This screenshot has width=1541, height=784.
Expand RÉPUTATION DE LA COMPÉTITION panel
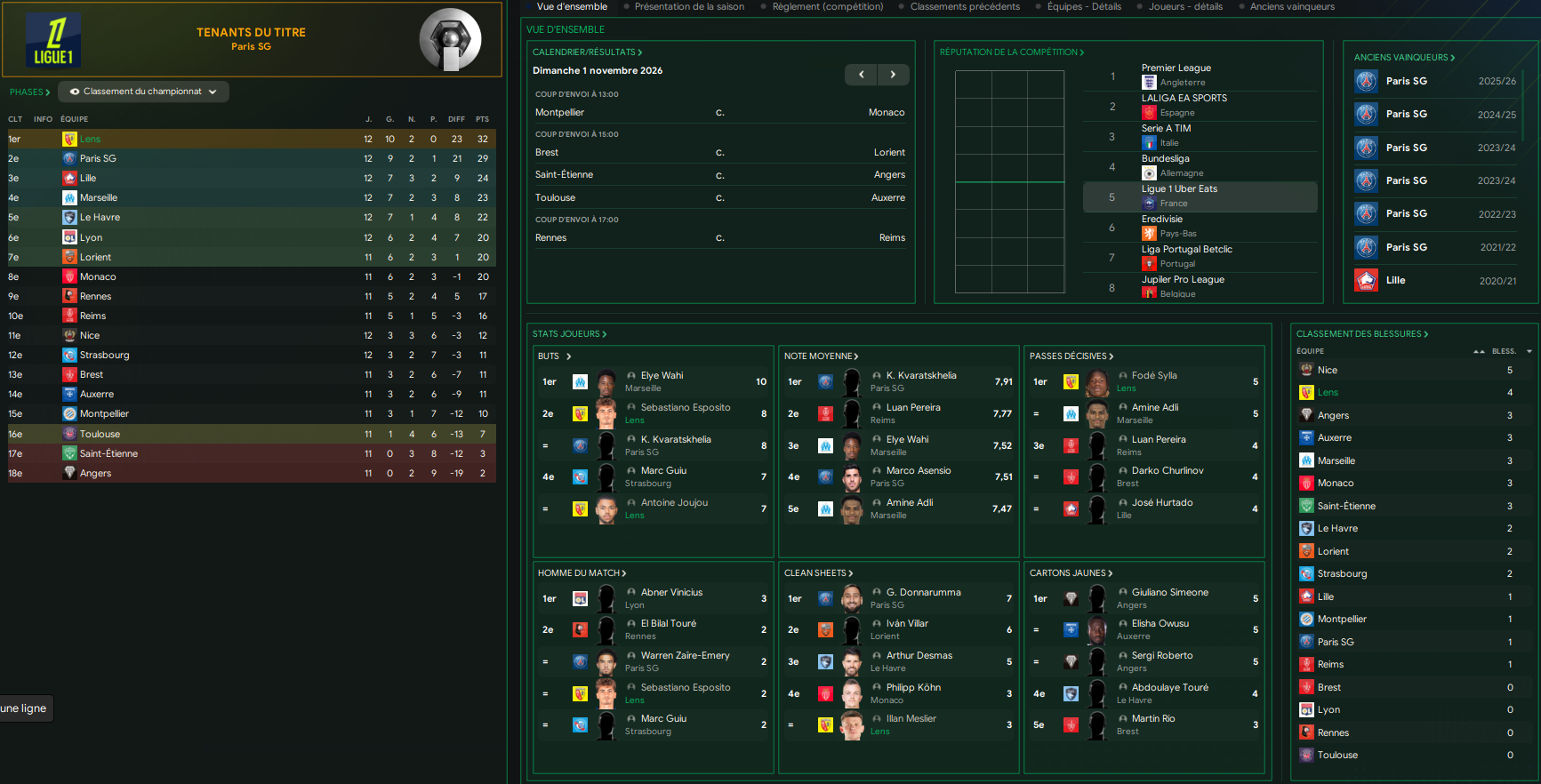click(x=1012, y=52)
